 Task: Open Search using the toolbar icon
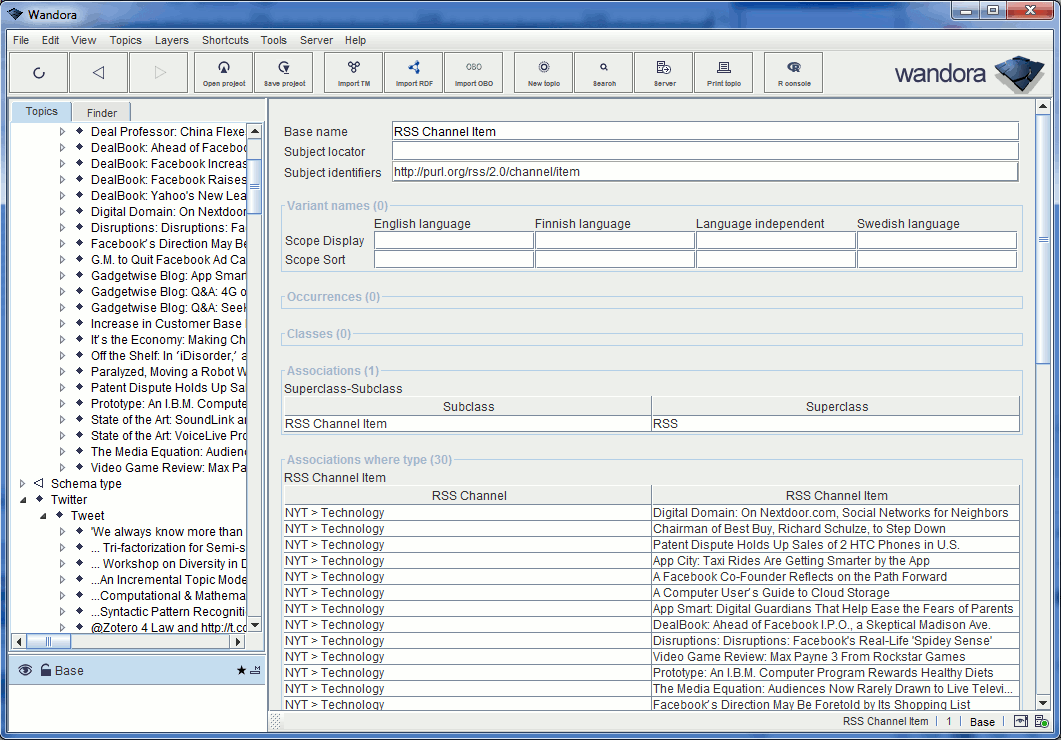click(603, 72)
